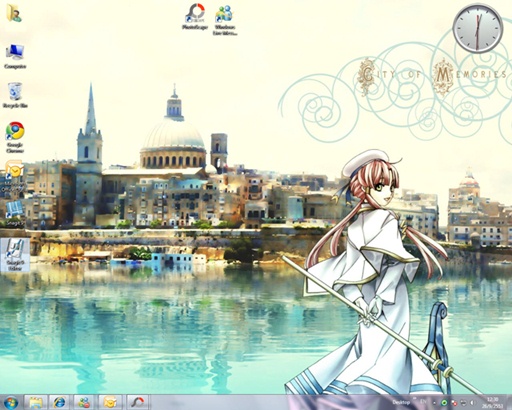Expand the Desktop toolbar chevron
The width and height of the screenshot is (512, 410).
coord(415,398)
